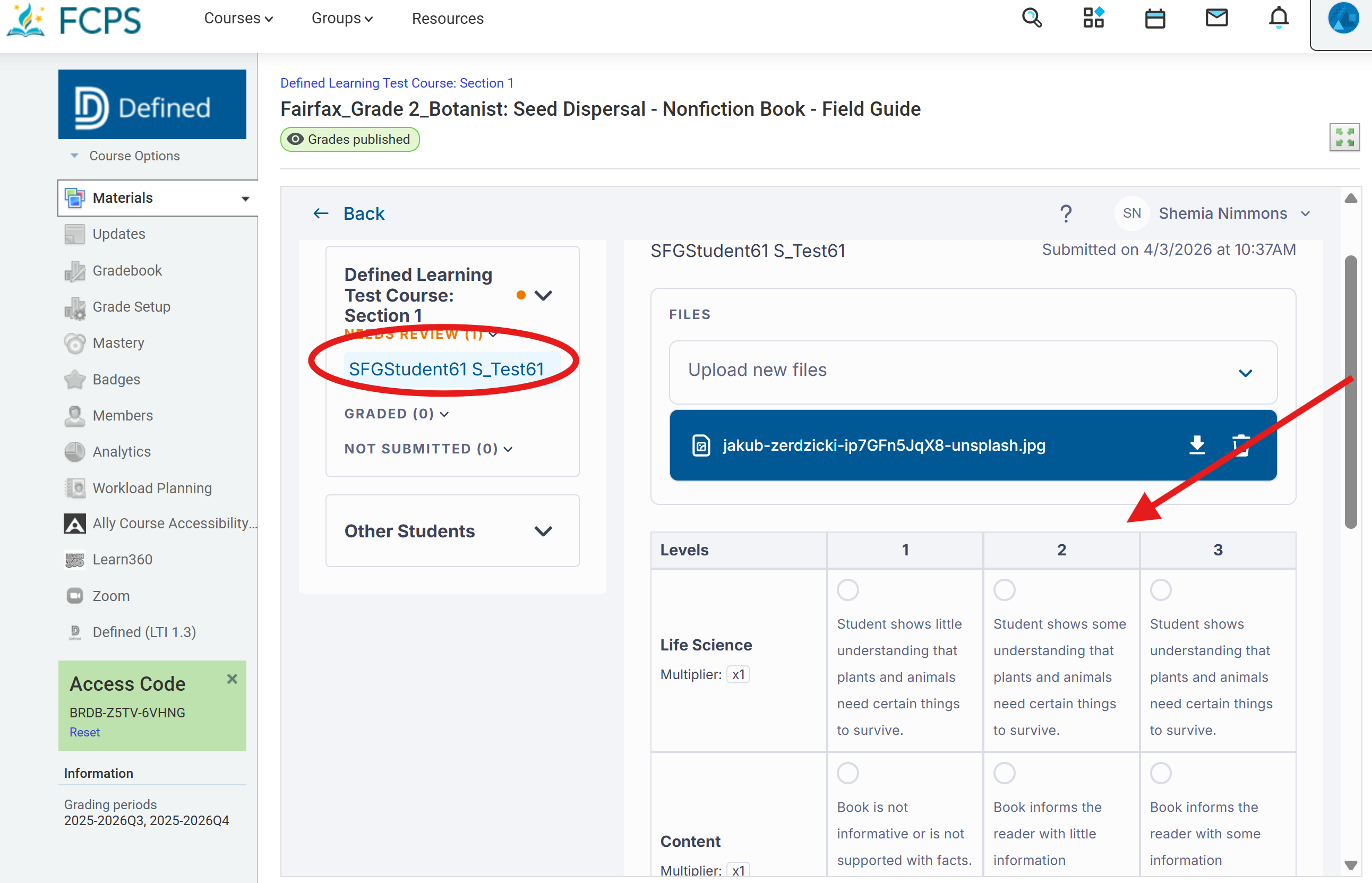This screenshot has width=1372, height=883.
Task: Open Defined Learning Test Course breadcrumb link
Action: point(397,83)
